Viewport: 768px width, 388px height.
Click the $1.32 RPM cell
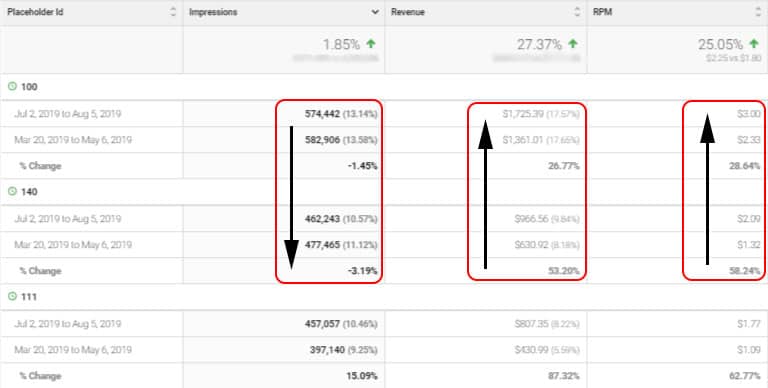[677, 244]
